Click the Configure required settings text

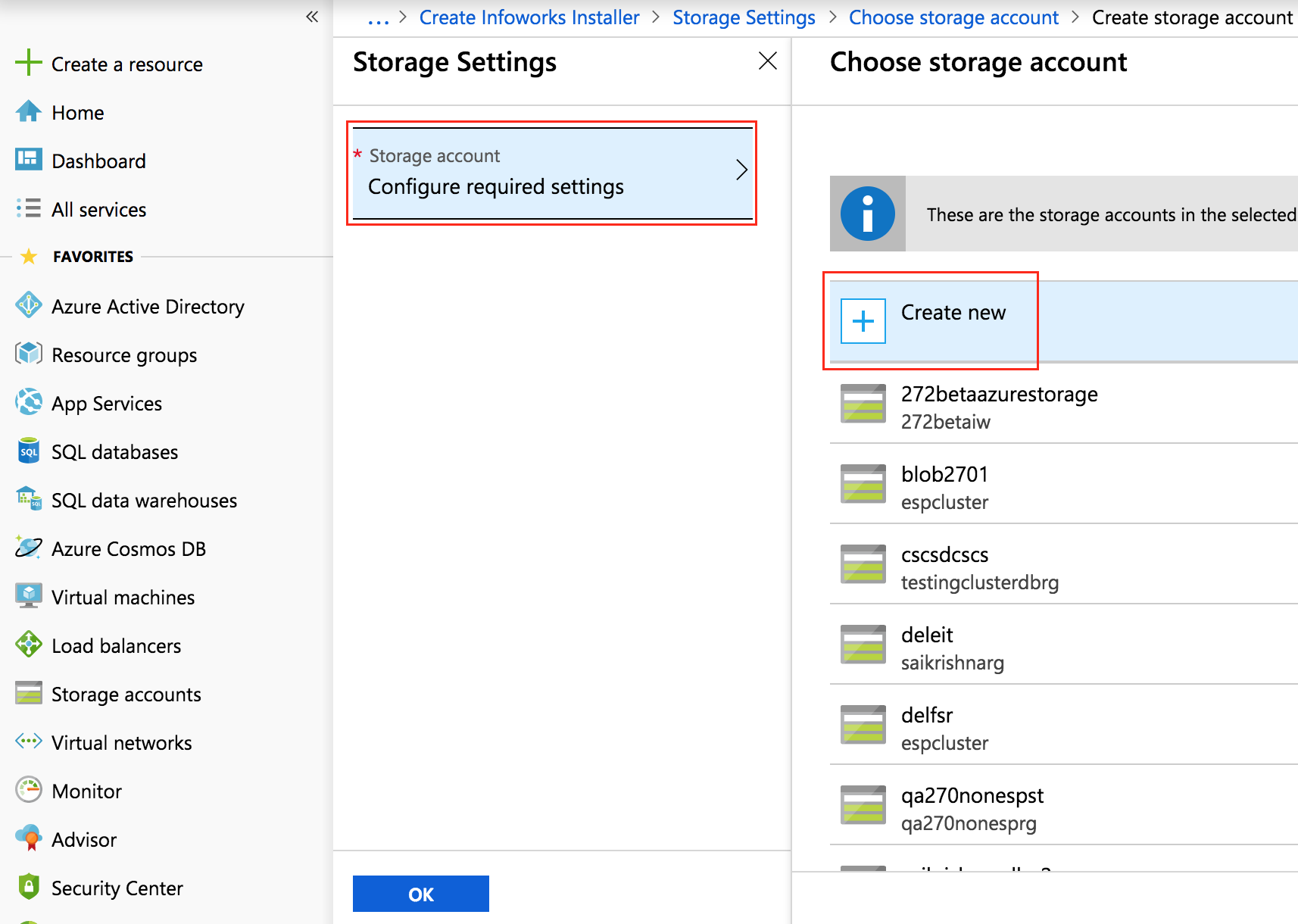(x=496, y=186)
